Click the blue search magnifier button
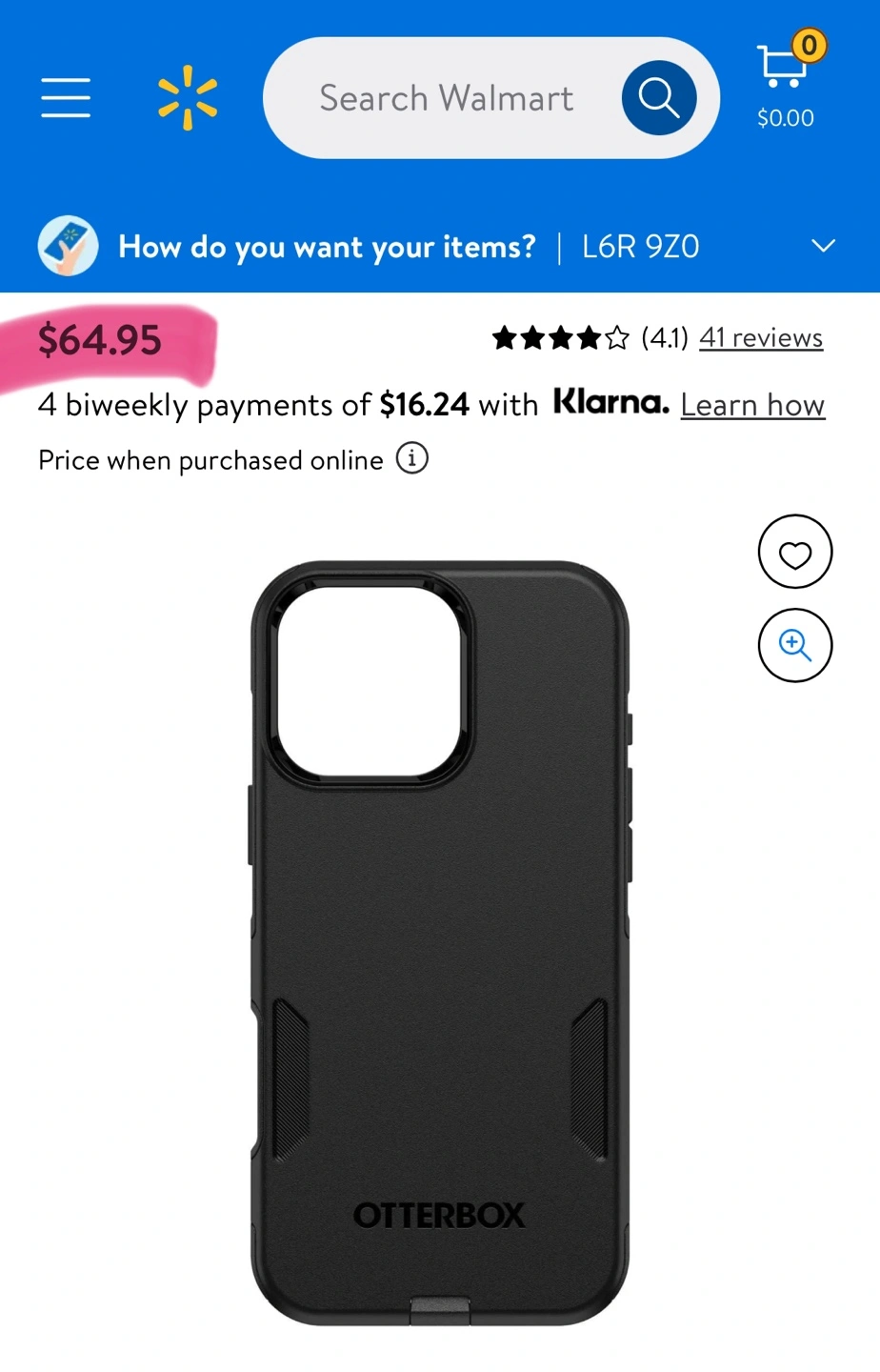Viewport: 880px width, 1372px height. coord(658,97)
